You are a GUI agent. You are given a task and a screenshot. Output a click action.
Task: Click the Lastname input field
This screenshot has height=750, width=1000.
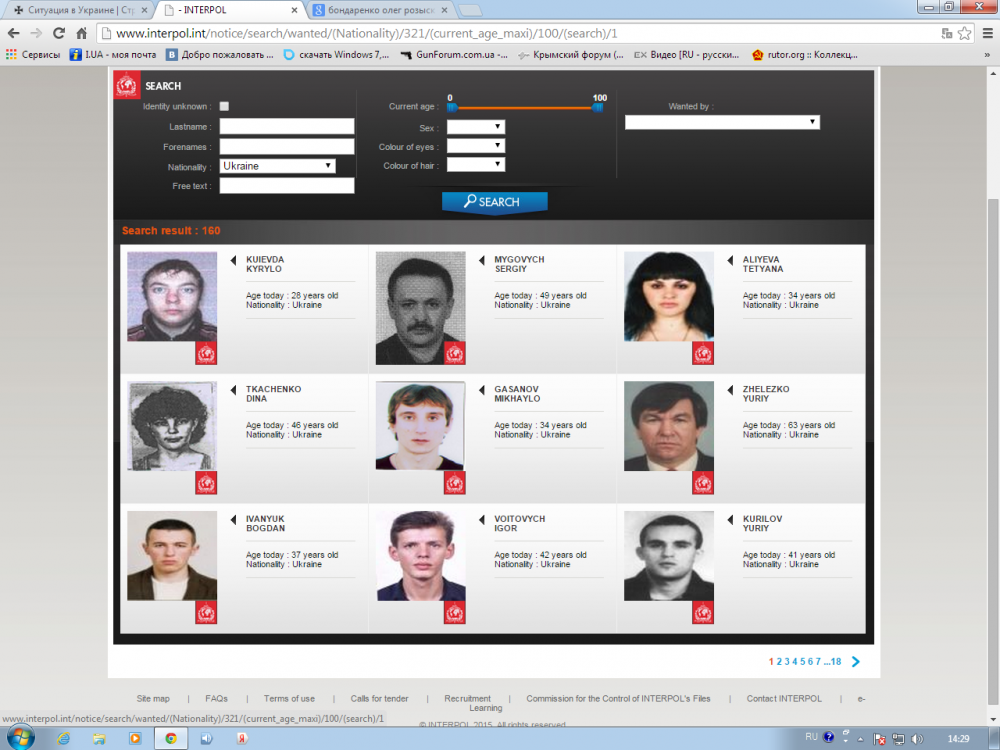[x=287, y=126]
